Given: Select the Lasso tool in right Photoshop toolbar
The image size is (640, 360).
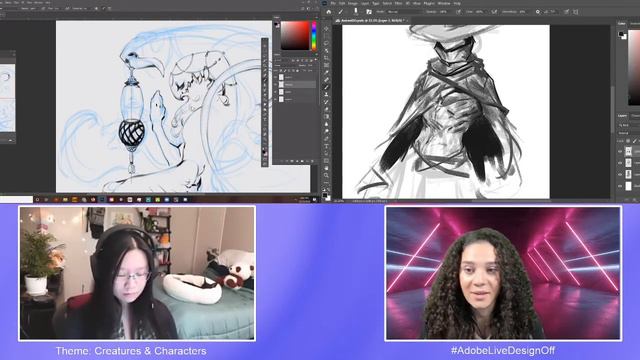Looking at the screenshot, I should [x=326, y=43].
